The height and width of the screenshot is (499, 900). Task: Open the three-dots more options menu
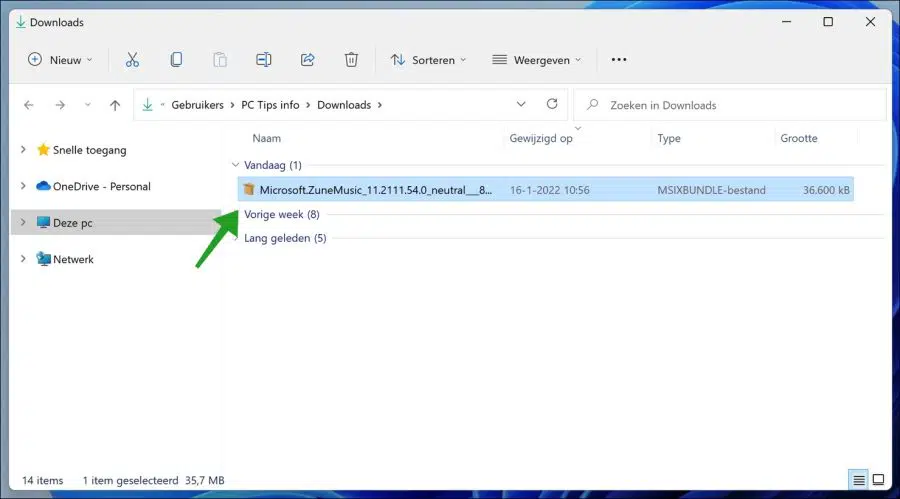pyautogui.click(x=619, y=60)
